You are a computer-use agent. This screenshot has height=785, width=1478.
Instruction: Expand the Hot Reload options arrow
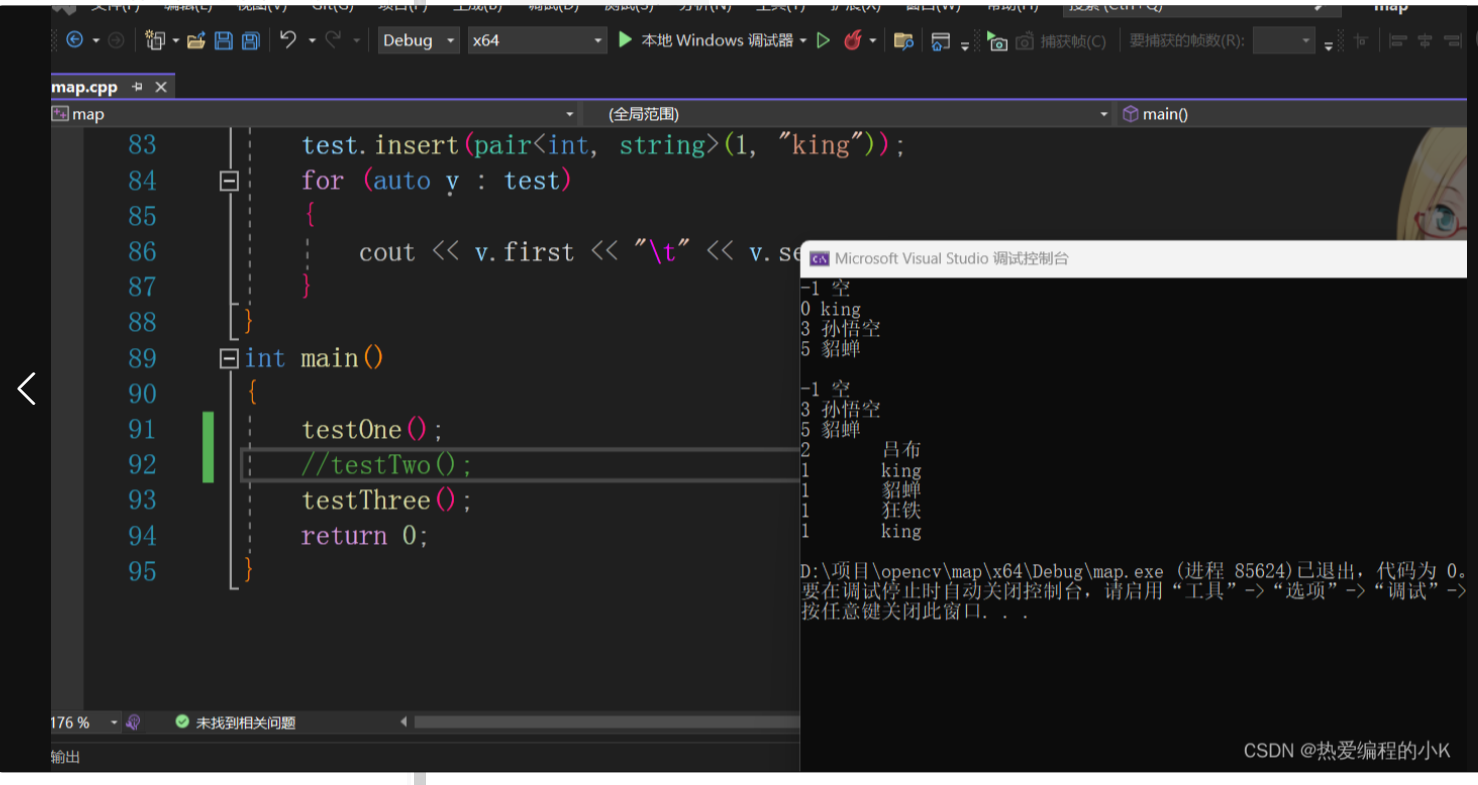[873, 41]
